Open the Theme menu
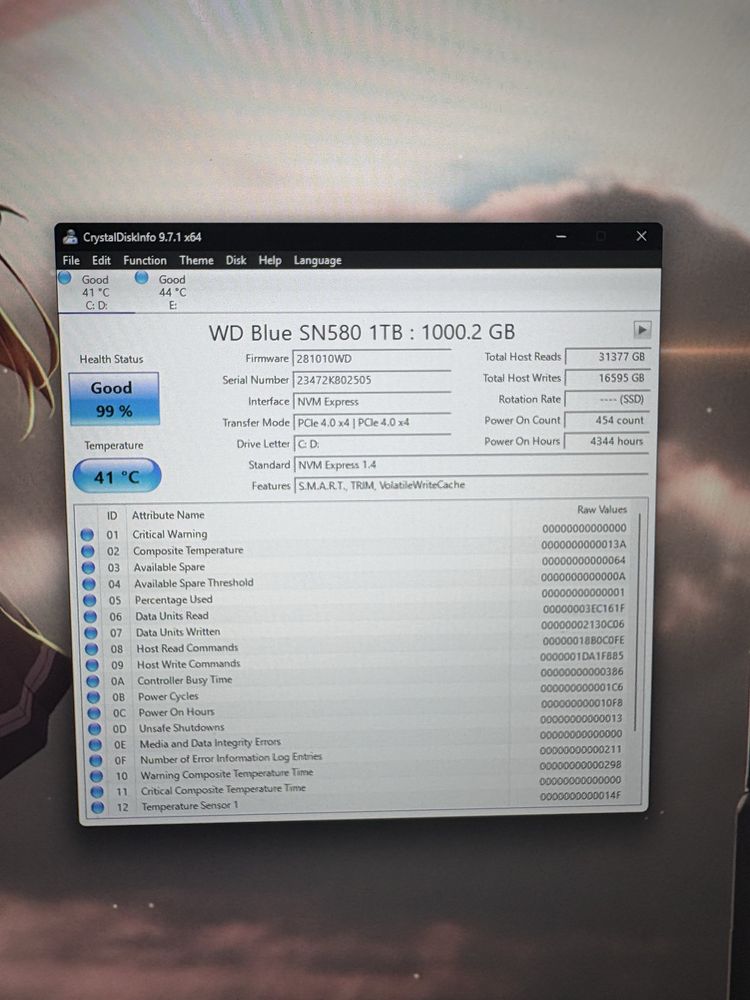This screenshot has height=1000, width=750. [196, 260]
